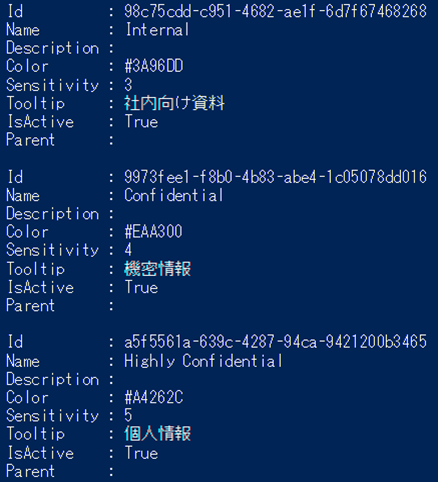Select the Name value Highly Confidential
The image size is (438, 482).
tap(203, 361)
